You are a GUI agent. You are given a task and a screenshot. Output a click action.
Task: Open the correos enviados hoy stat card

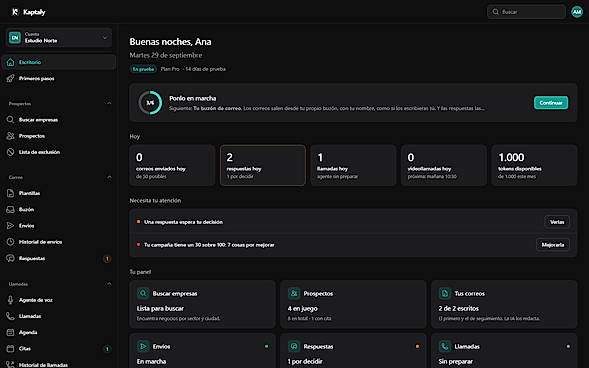(172, 165)
